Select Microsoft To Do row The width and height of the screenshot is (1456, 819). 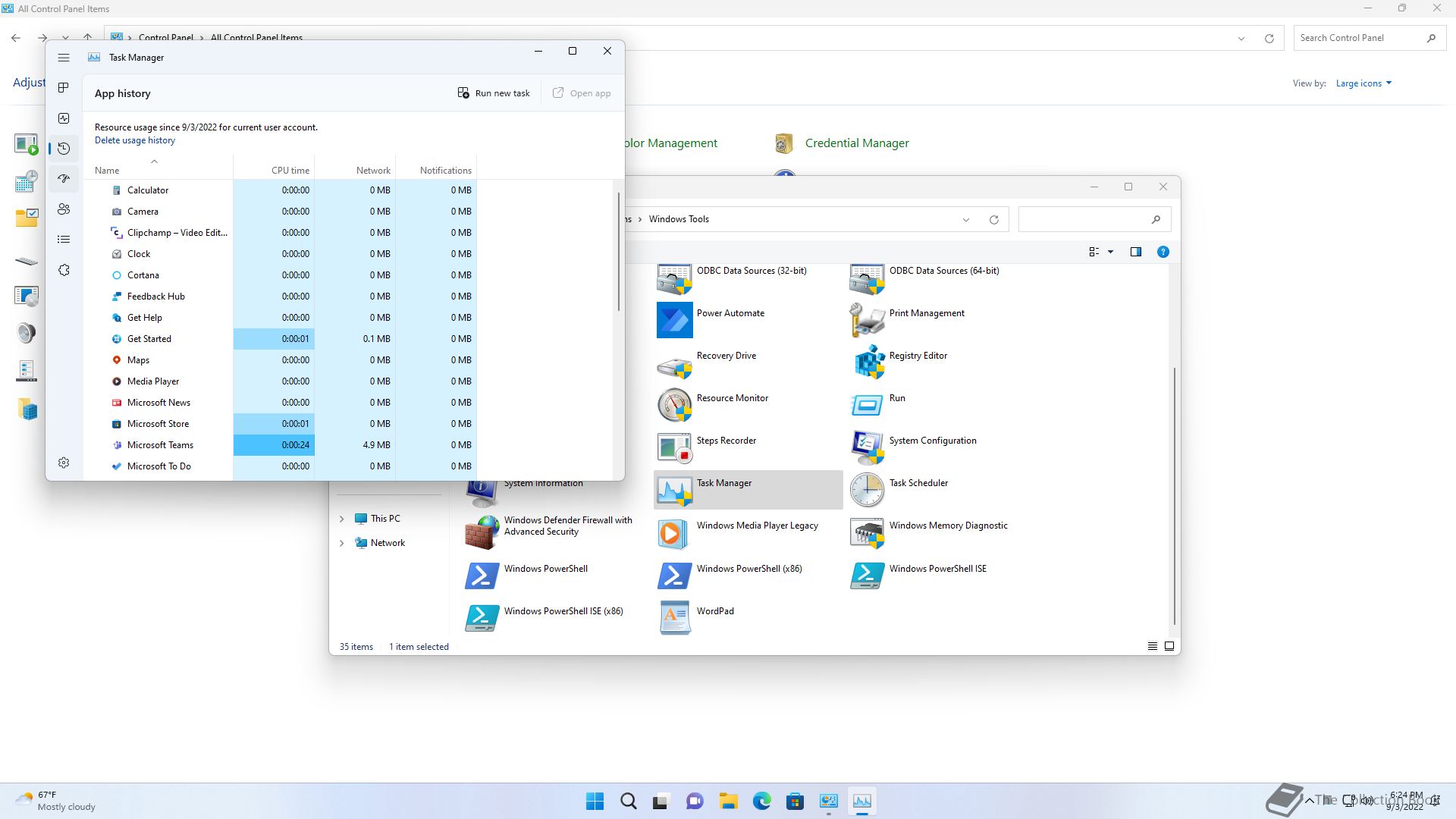pyautogui.click(x=280, y=466)
